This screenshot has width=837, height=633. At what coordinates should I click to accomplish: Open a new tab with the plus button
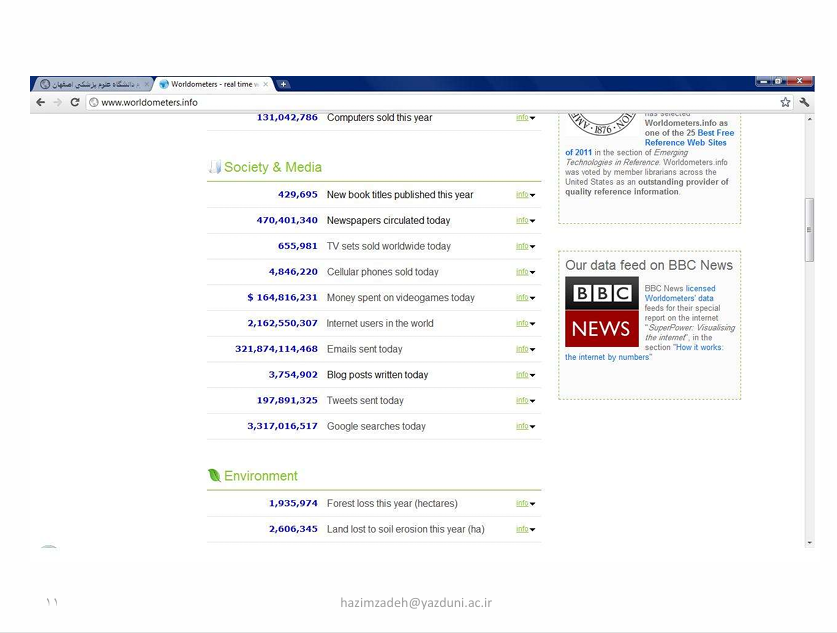283,85
